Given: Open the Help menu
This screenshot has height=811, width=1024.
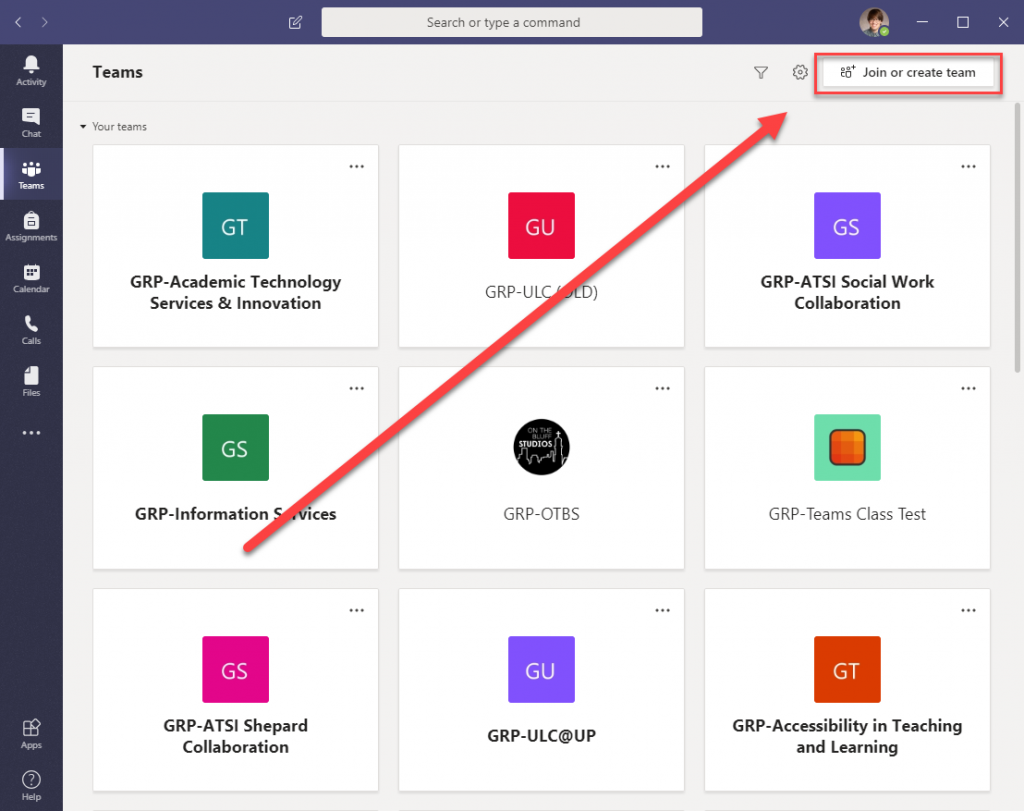Looking at the screenshot, I should (31, 786).
